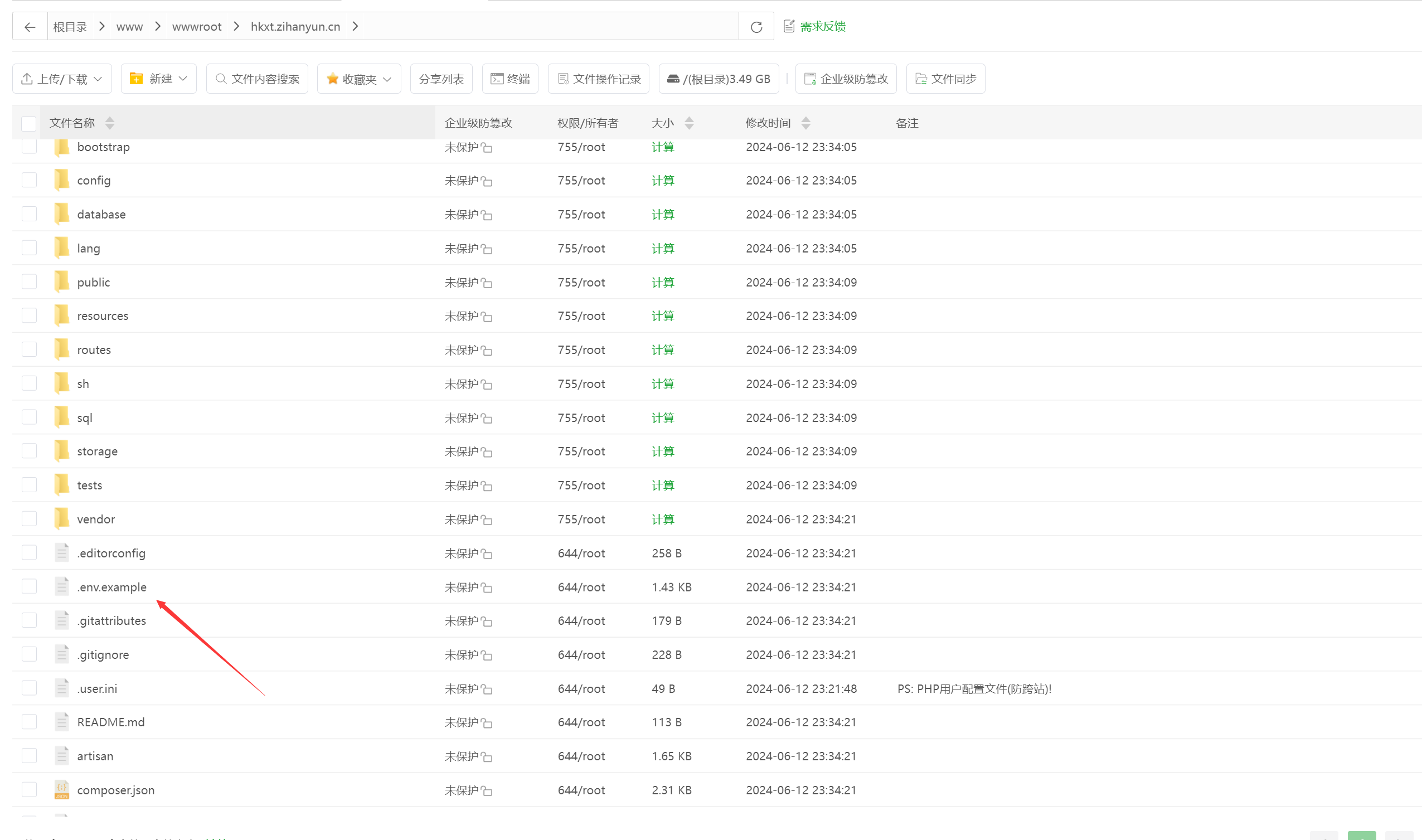Click the .gitattributes file icon
The height and width of the screenshot is (840, 1422).
(62, 620)
